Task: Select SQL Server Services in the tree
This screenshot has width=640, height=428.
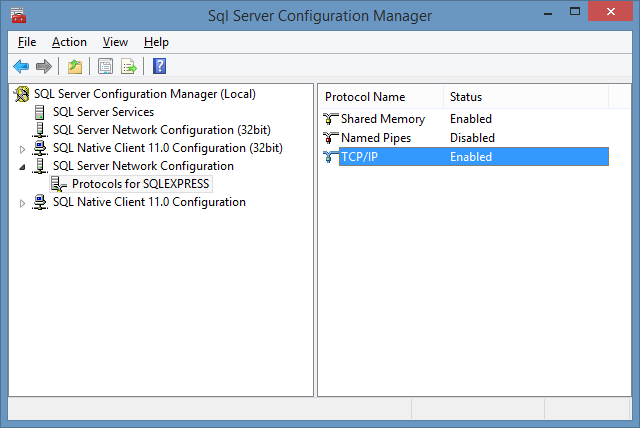Action: point(104,112)
